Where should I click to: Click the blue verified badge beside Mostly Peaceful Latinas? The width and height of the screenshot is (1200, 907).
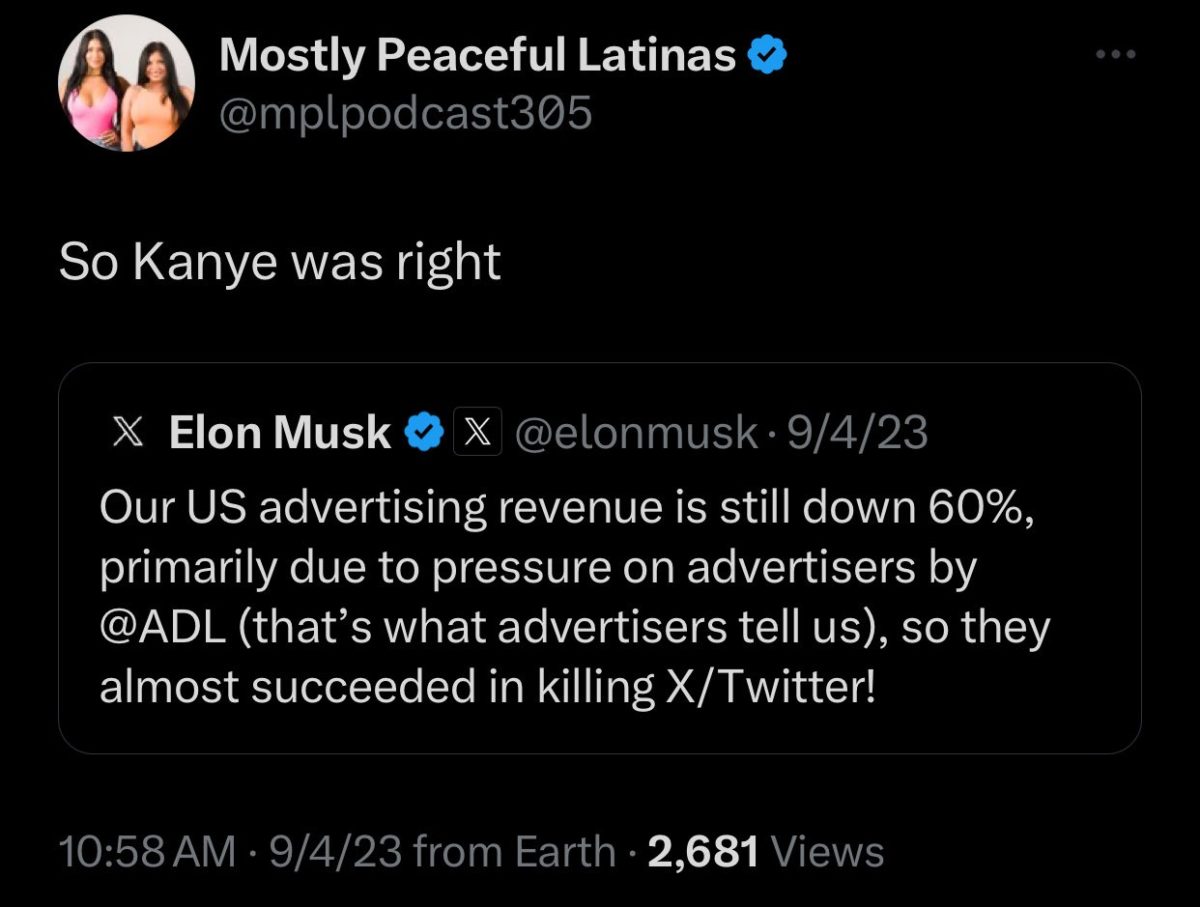[x=770, y=57]
